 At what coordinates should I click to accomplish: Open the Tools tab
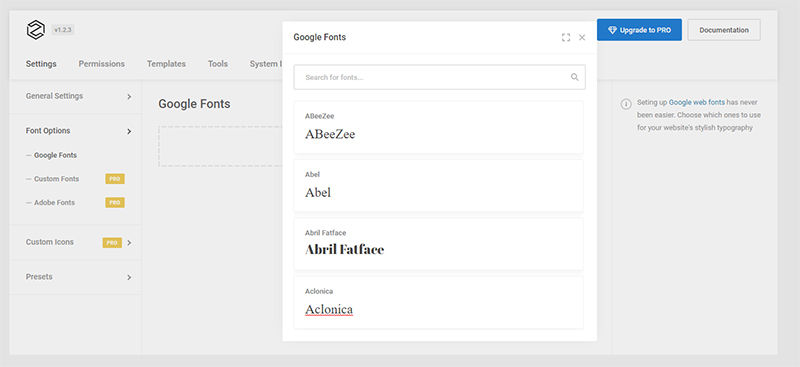tap(218, 64)
